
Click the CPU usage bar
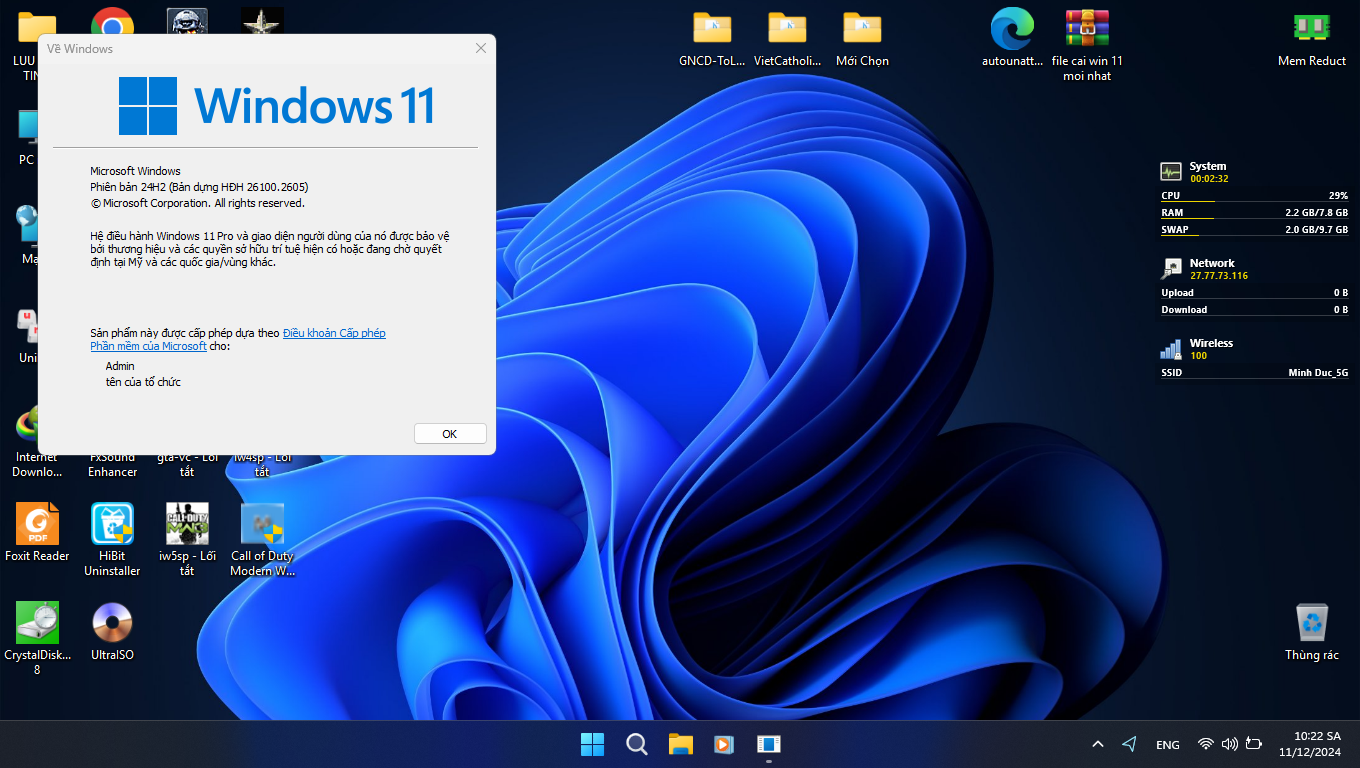coord(1254,196)
